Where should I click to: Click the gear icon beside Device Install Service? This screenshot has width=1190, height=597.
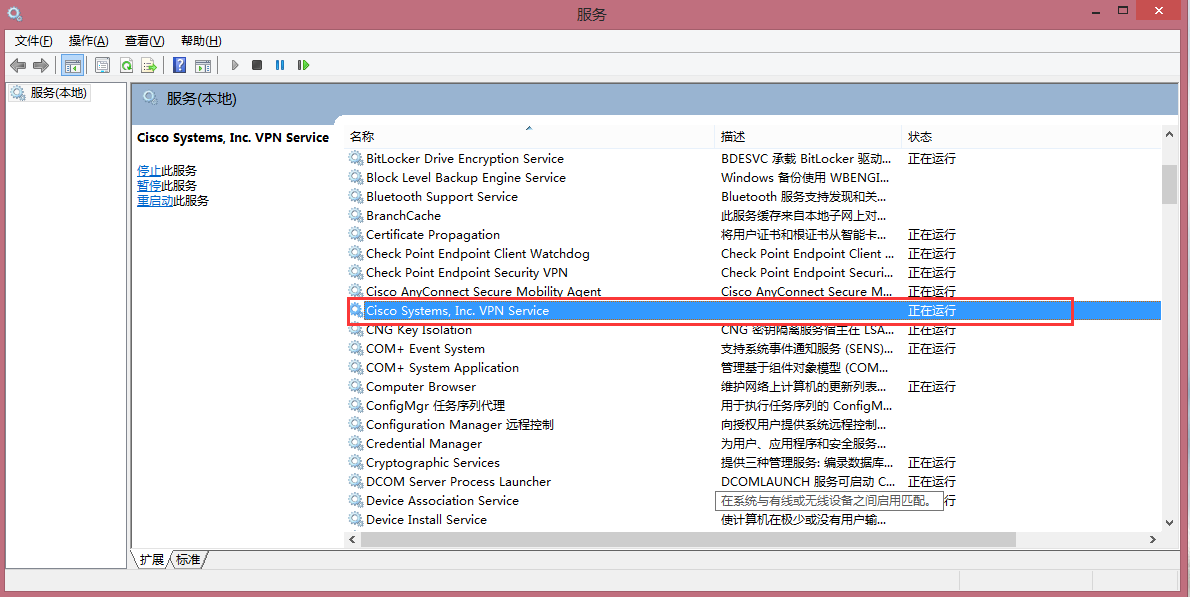point(355,519)
